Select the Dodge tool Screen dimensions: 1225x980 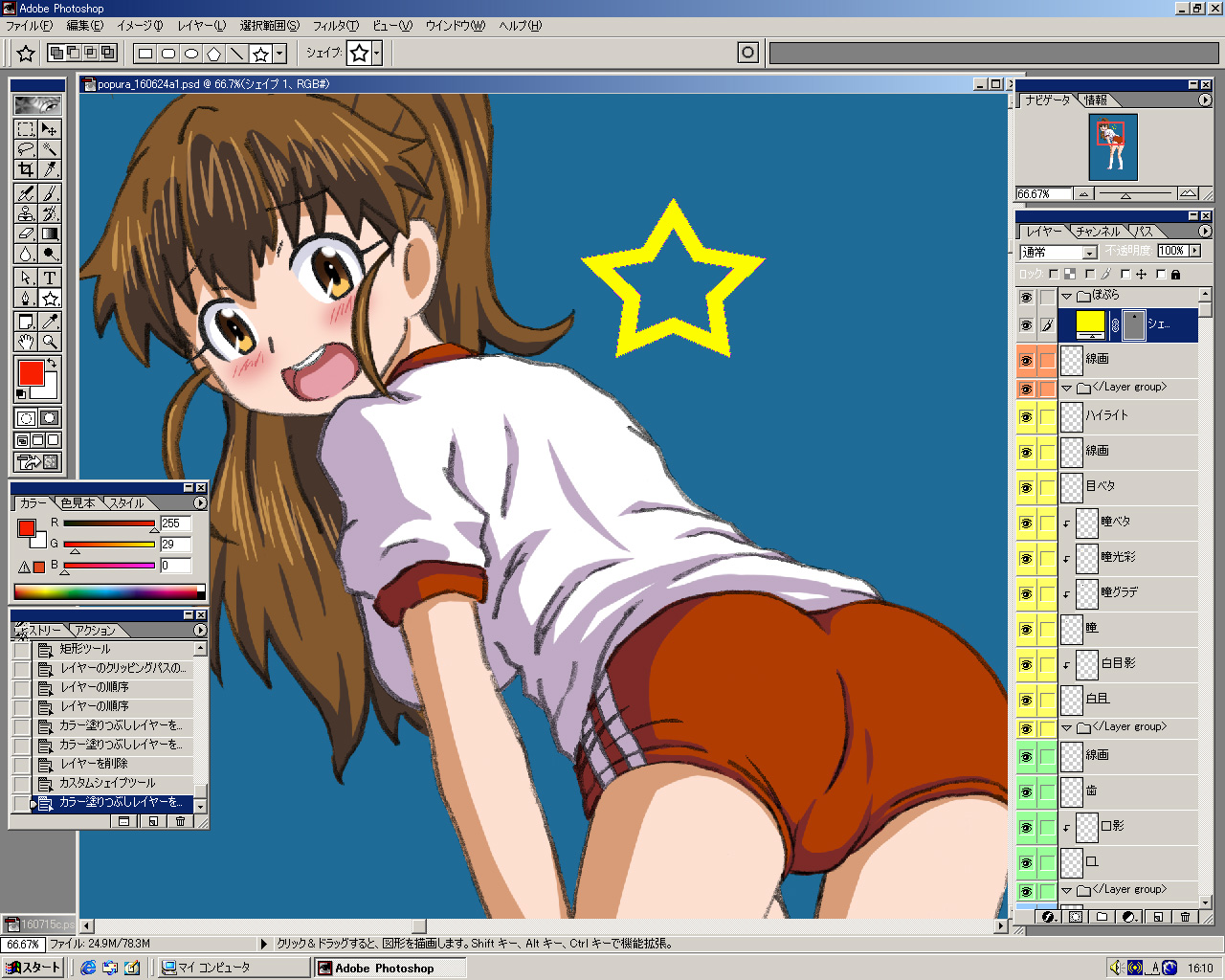point(50,254)
